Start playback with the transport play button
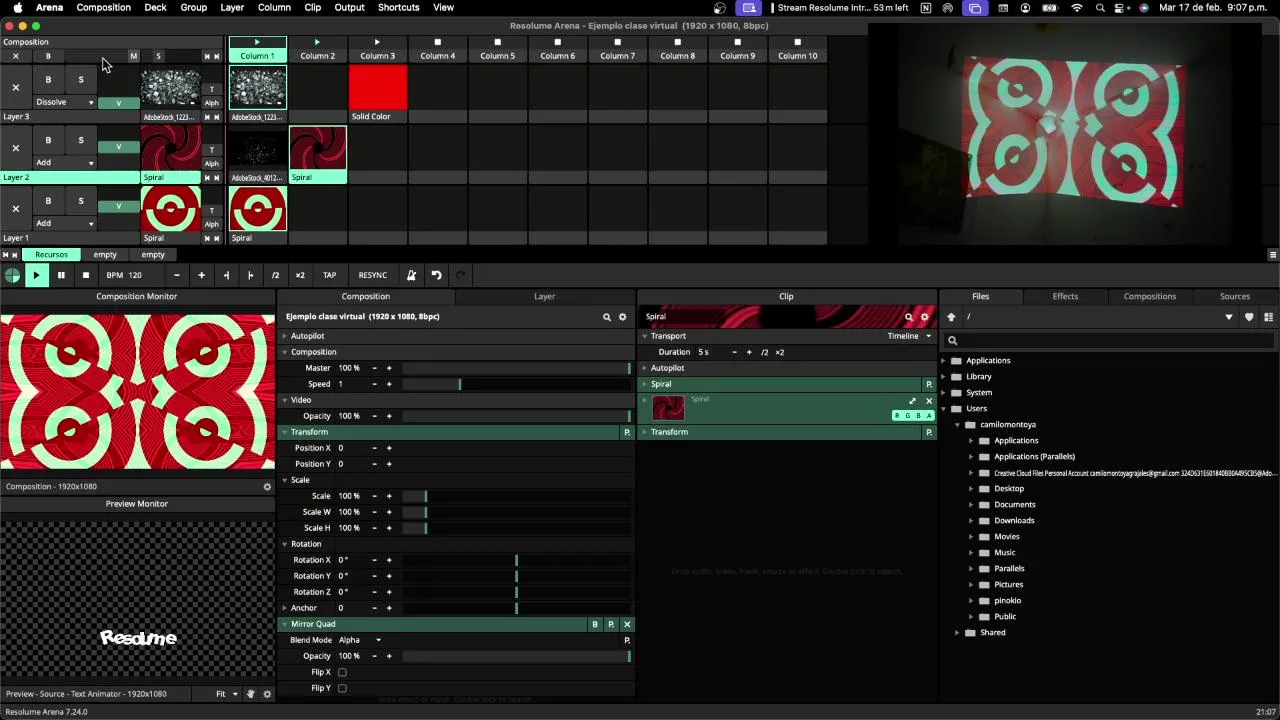This screenshot has height=720, width=1280. (x=36, y=275)
